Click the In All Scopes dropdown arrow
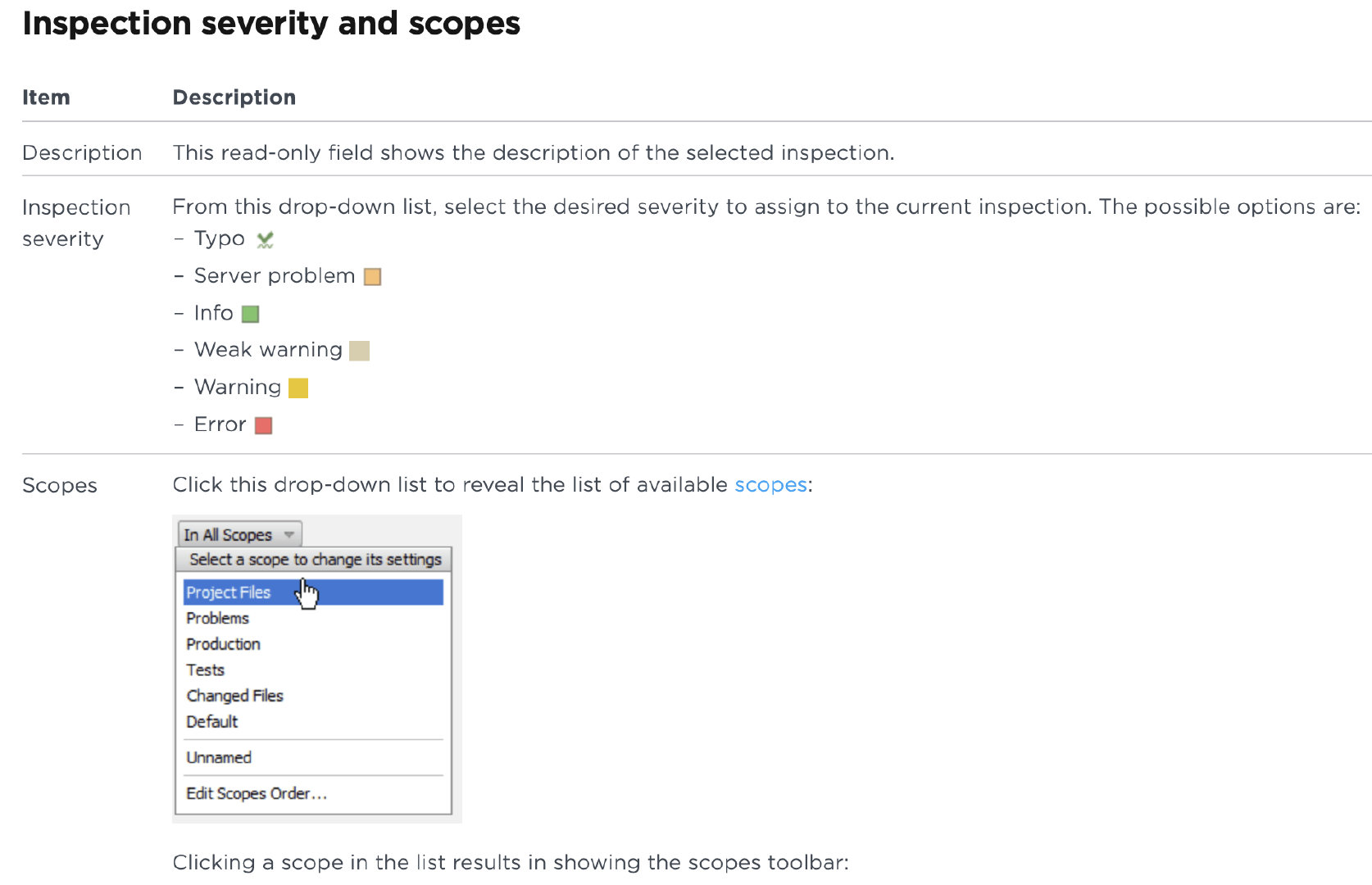Viewport: 1372px width, 885px height. point(289,534)
